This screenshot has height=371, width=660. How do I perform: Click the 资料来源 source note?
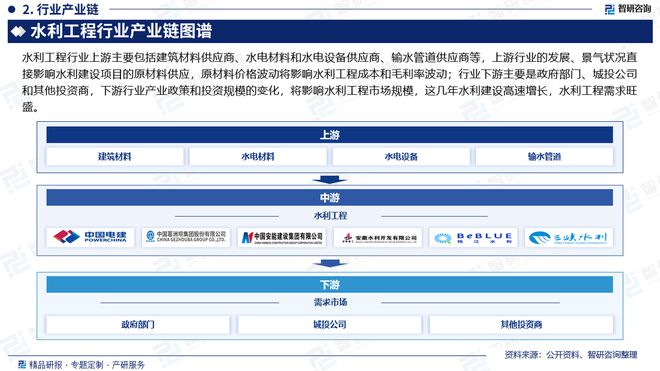pyautogui.click(x=571, y=355)
